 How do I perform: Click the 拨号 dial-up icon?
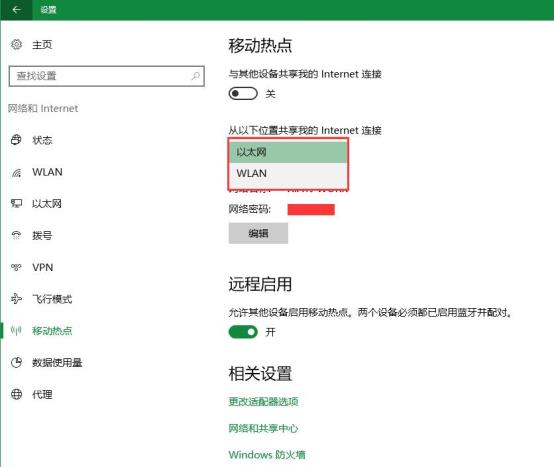click(x=16, y=235)
